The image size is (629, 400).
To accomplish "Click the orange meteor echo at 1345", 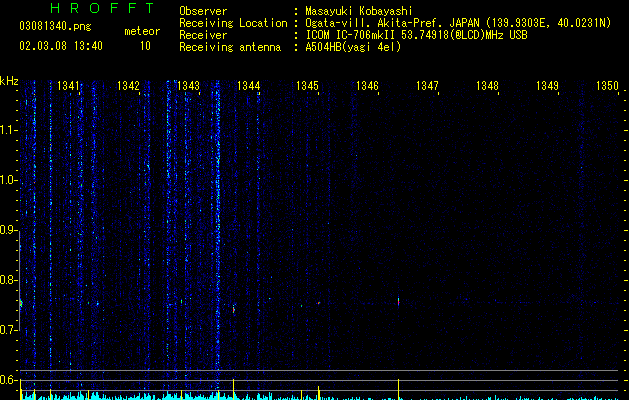I will (x=319, y=303).
